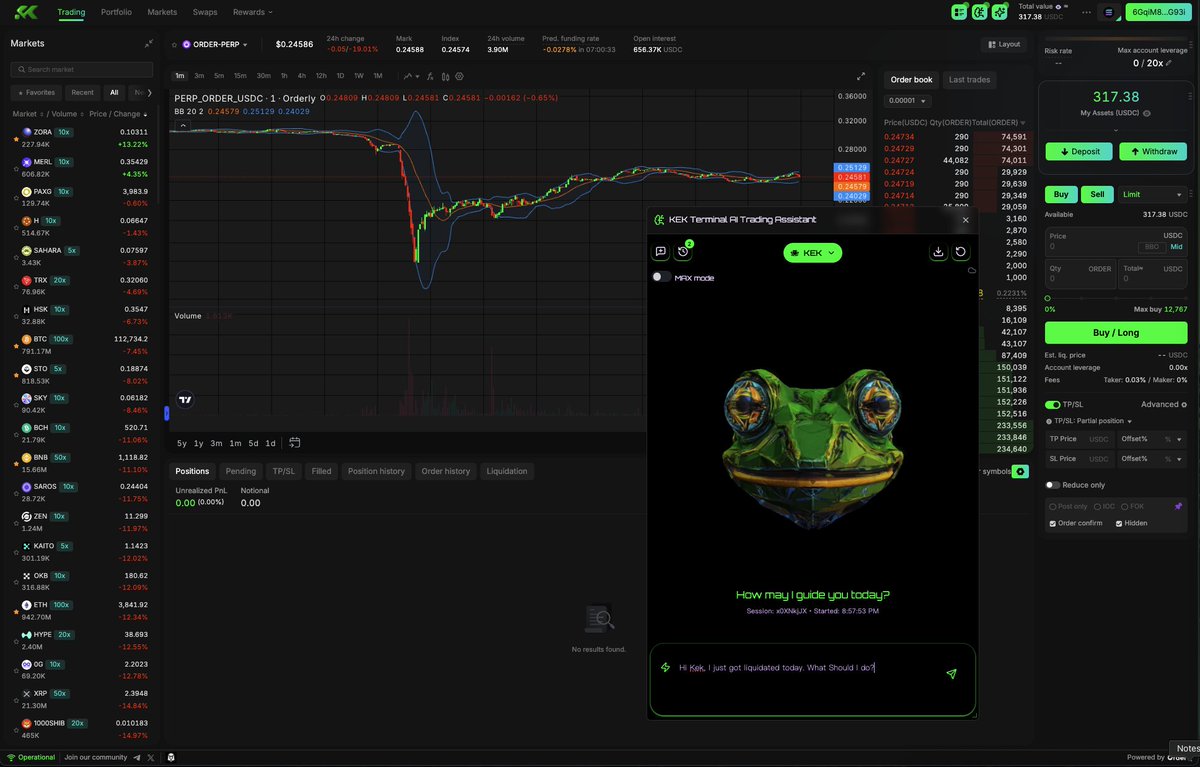1200x767 pixels.
Task: Open wallet address 6GqiM8...G93i button
Action: click(x=1158, y=12)
